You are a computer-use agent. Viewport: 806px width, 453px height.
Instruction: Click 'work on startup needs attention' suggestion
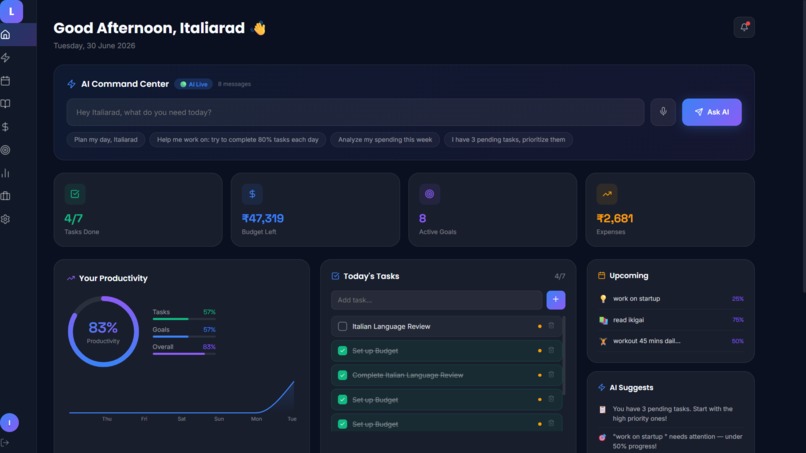671,442
